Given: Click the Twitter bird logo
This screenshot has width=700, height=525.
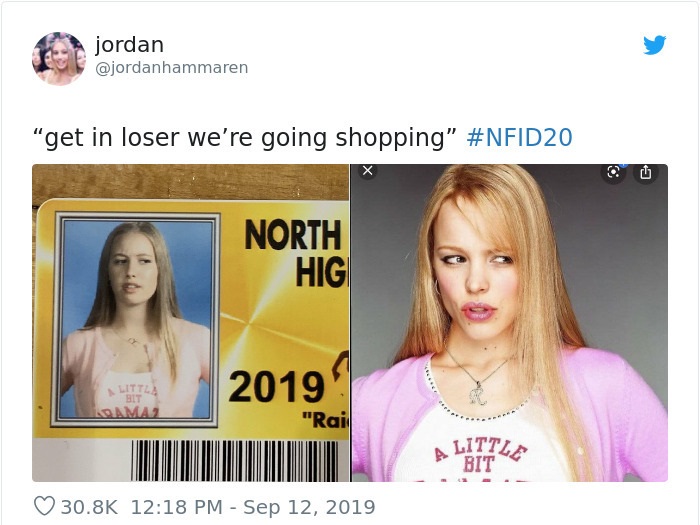Looking at the screenshot, I should coord(654,45).
